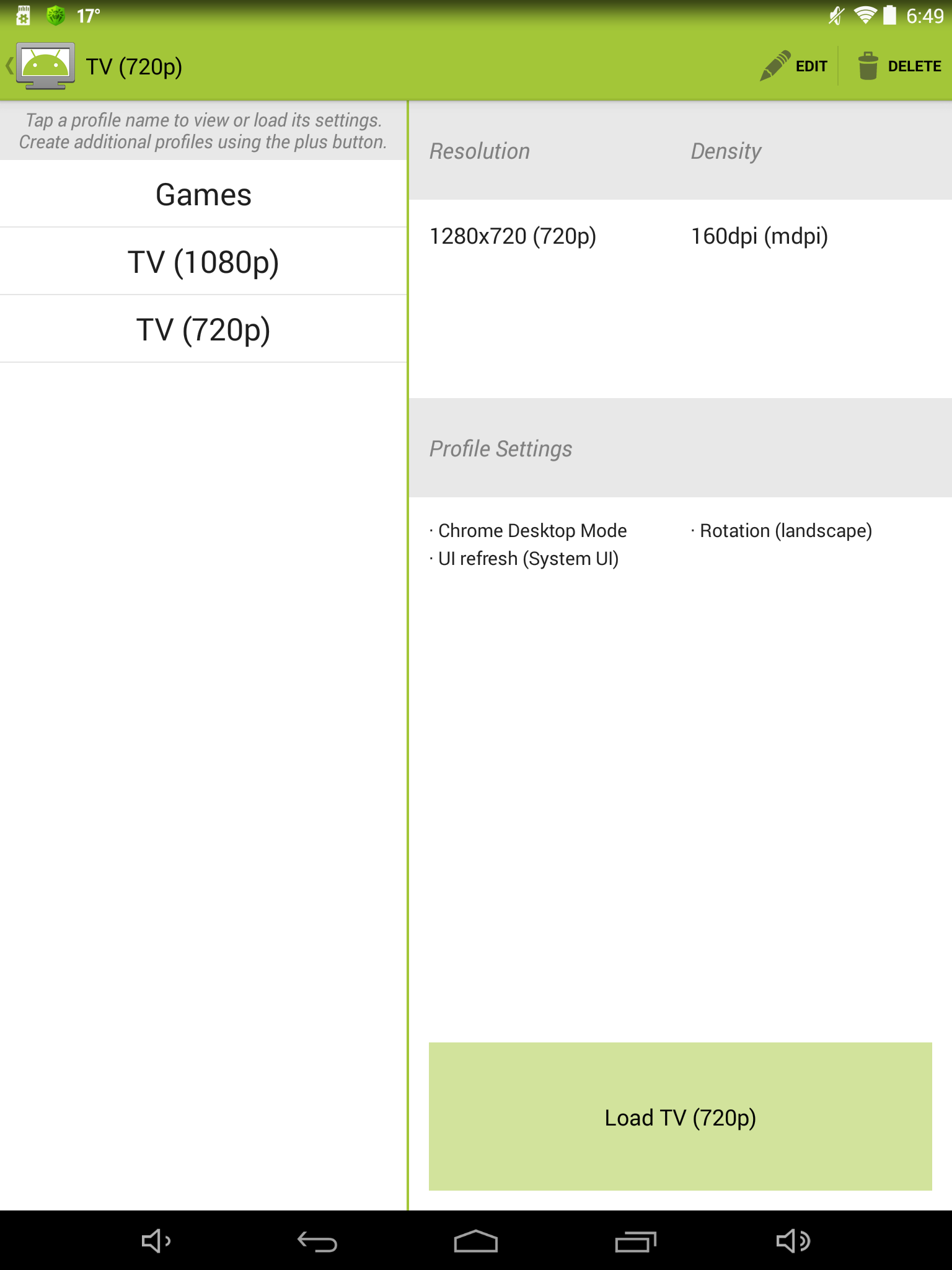The image size is (952, 1270).
Task: Tap the DELETE text label
Action: coord(914,66)
